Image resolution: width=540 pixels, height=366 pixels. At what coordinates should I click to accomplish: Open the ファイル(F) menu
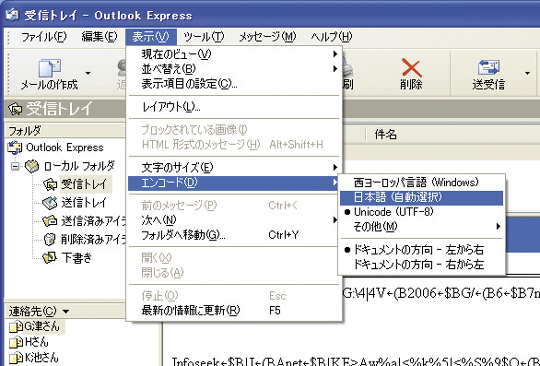pyautogui.click(x=44, y=36)
